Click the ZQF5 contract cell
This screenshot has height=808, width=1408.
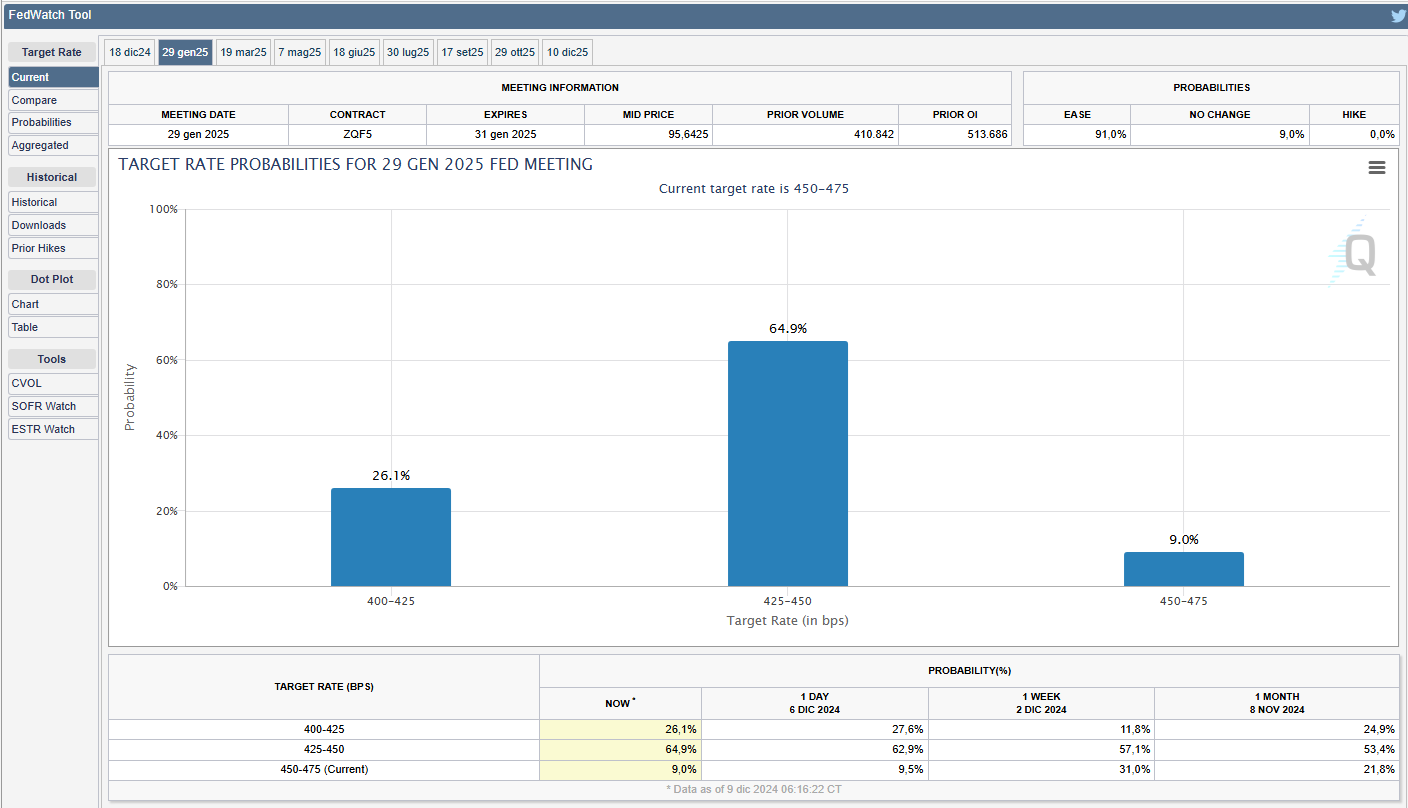[x=357, y=134]
